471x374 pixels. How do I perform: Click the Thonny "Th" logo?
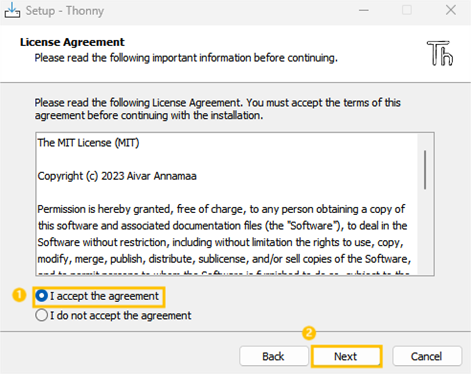tap(440, 53)
